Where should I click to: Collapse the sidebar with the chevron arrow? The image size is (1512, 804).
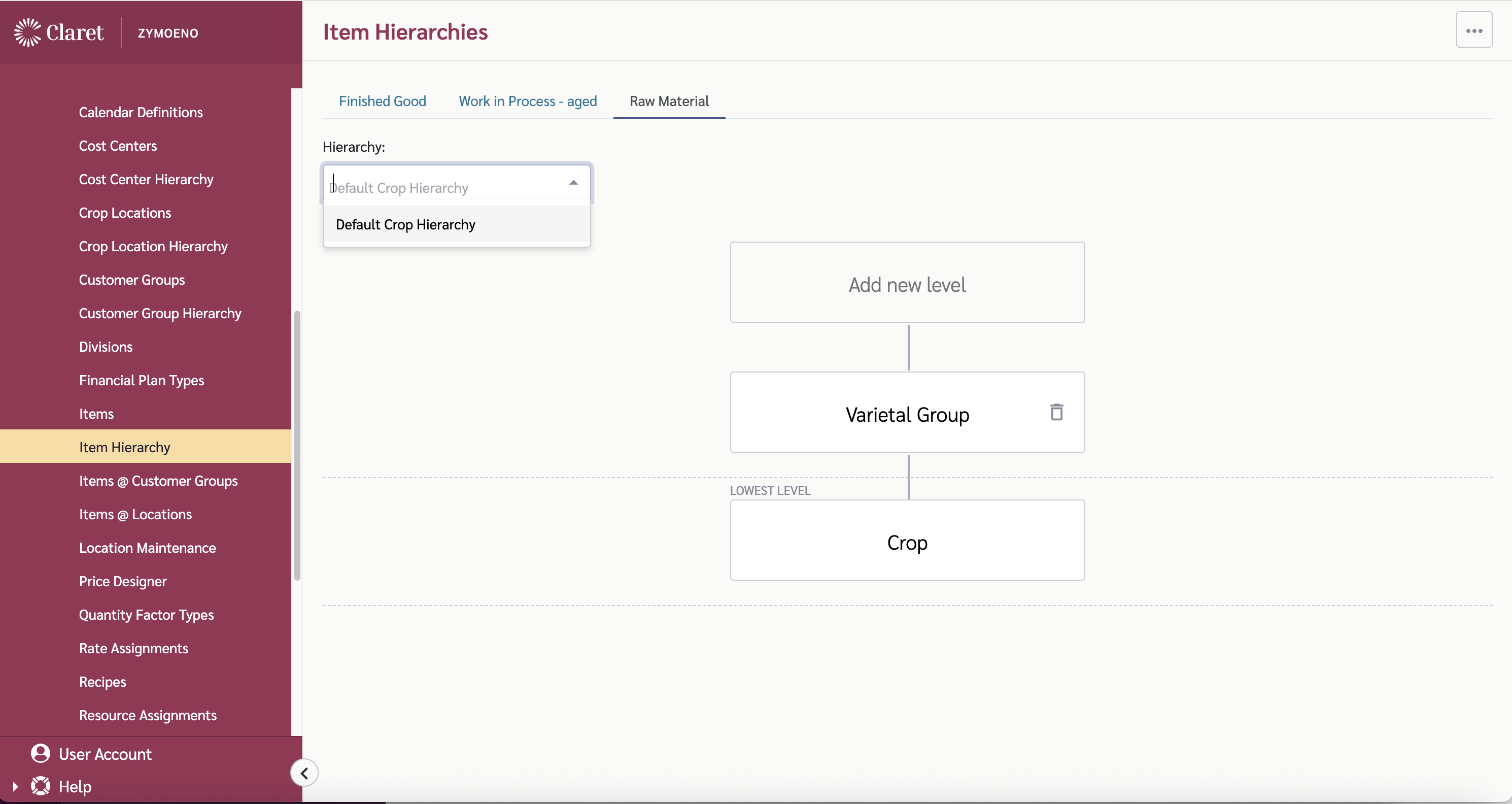(x=303, y=773)
